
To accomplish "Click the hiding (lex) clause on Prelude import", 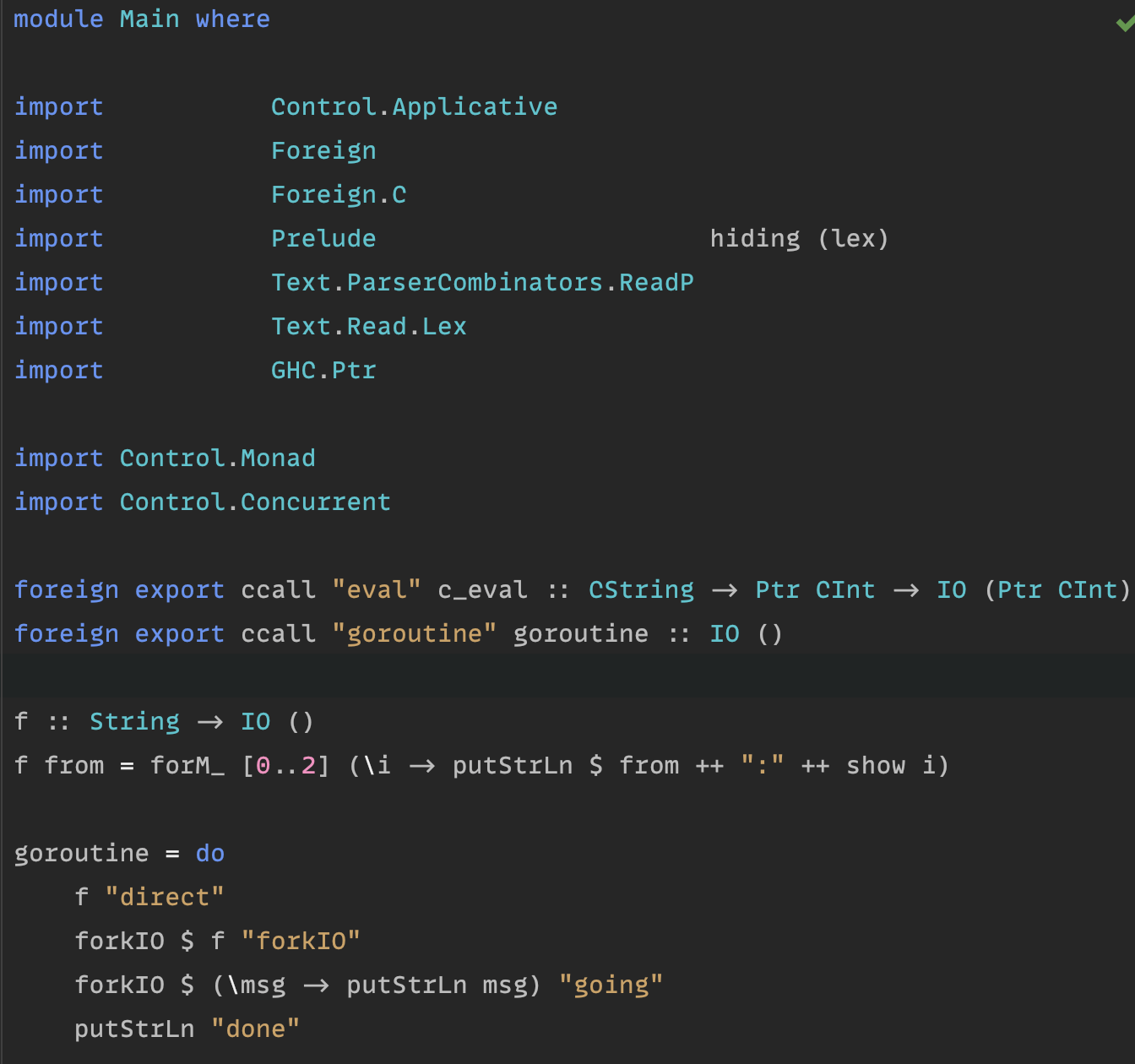I will tap(798, 238).
